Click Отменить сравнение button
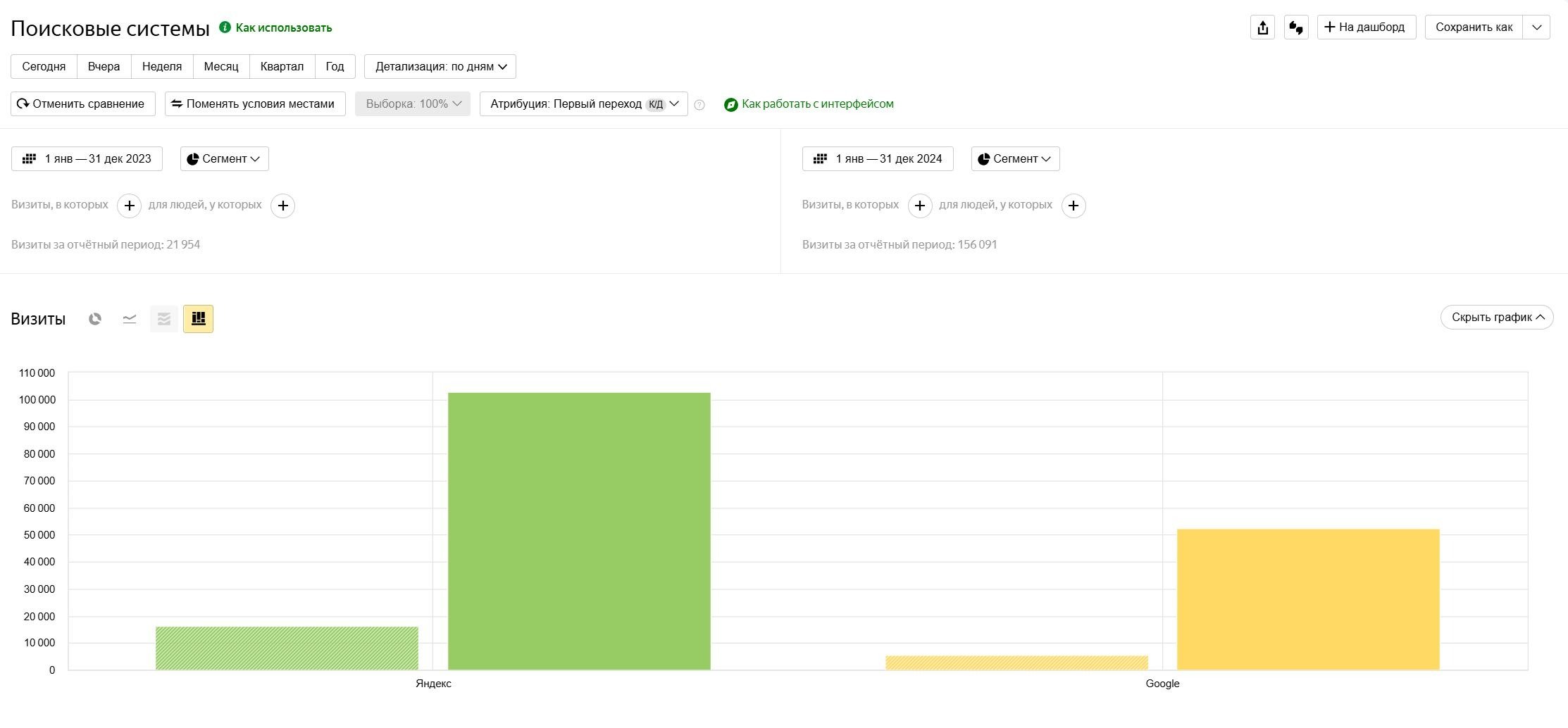 point(82,104)
